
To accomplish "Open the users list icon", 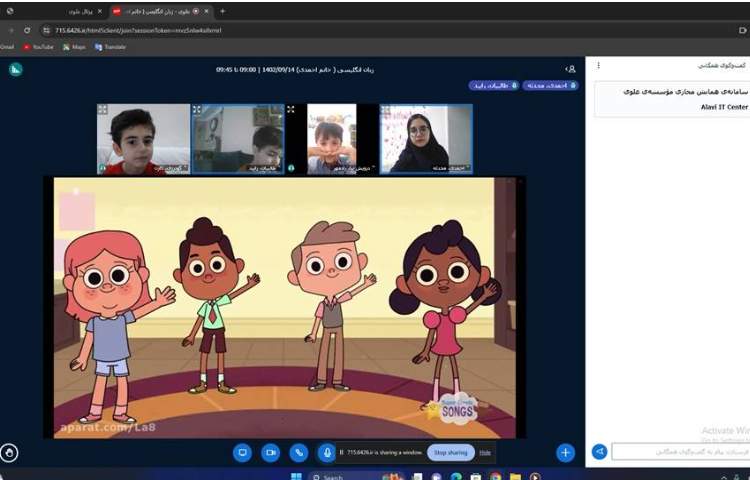I will (570, 69).
